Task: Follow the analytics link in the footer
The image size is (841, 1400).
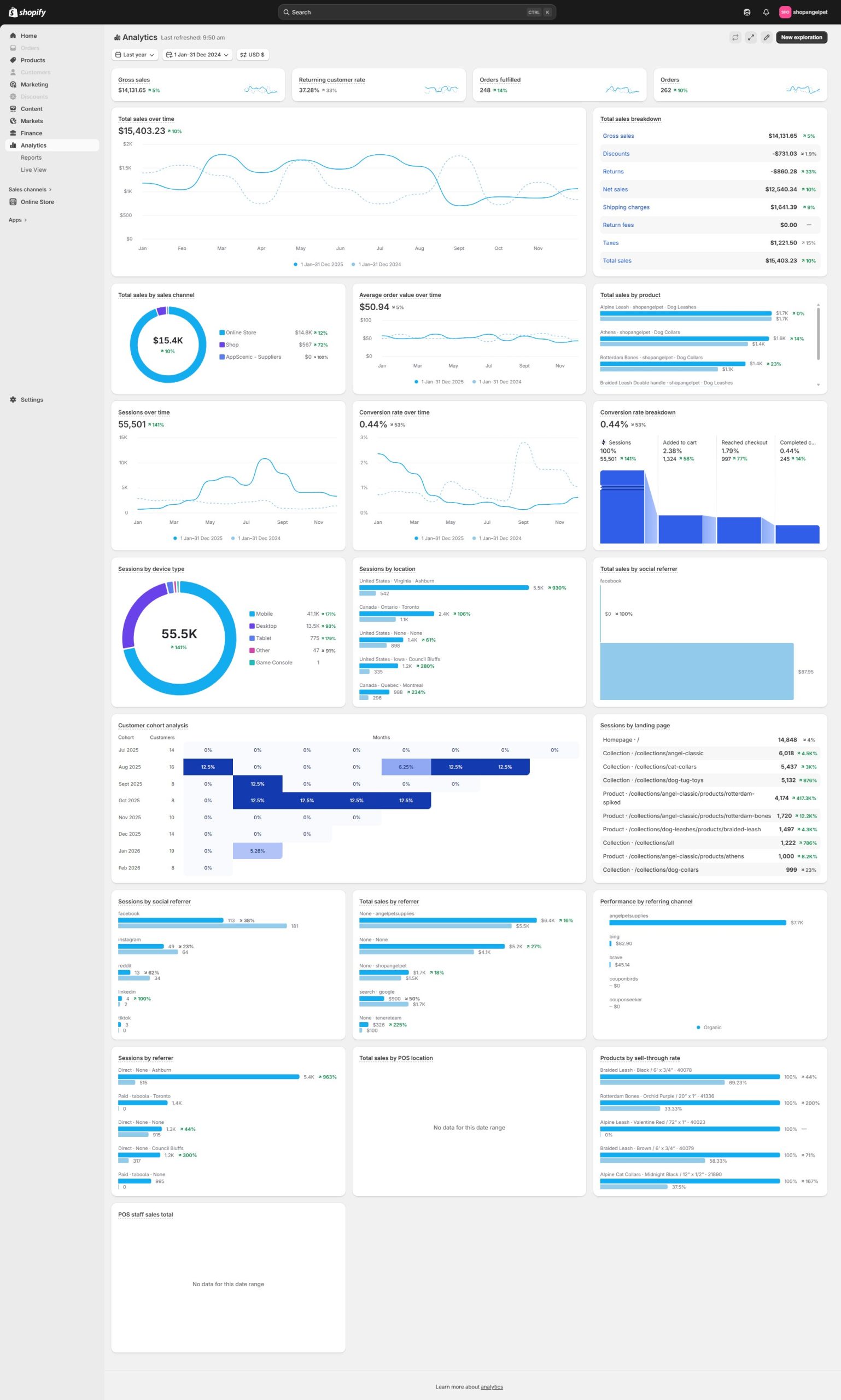Action: (492, 1387)
